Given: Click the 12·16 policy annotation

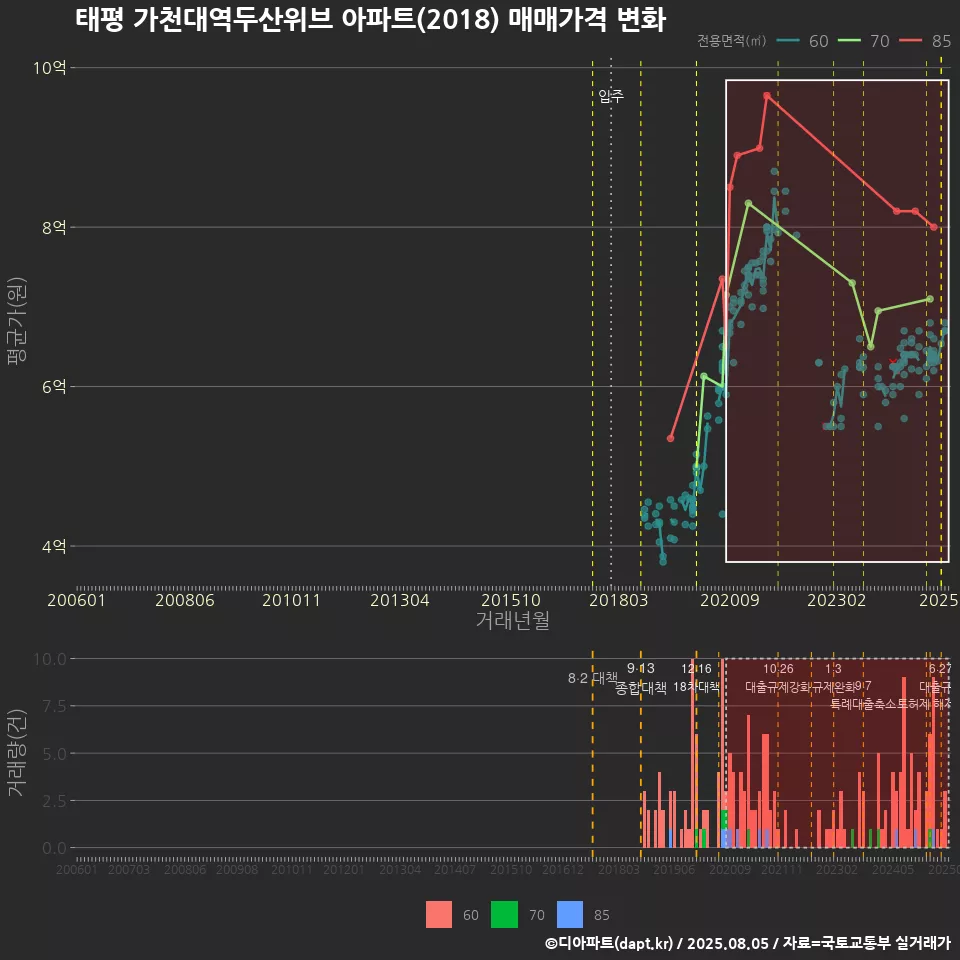Looking at the screenshot, I should pyautogui.click(x=696, y=669).
